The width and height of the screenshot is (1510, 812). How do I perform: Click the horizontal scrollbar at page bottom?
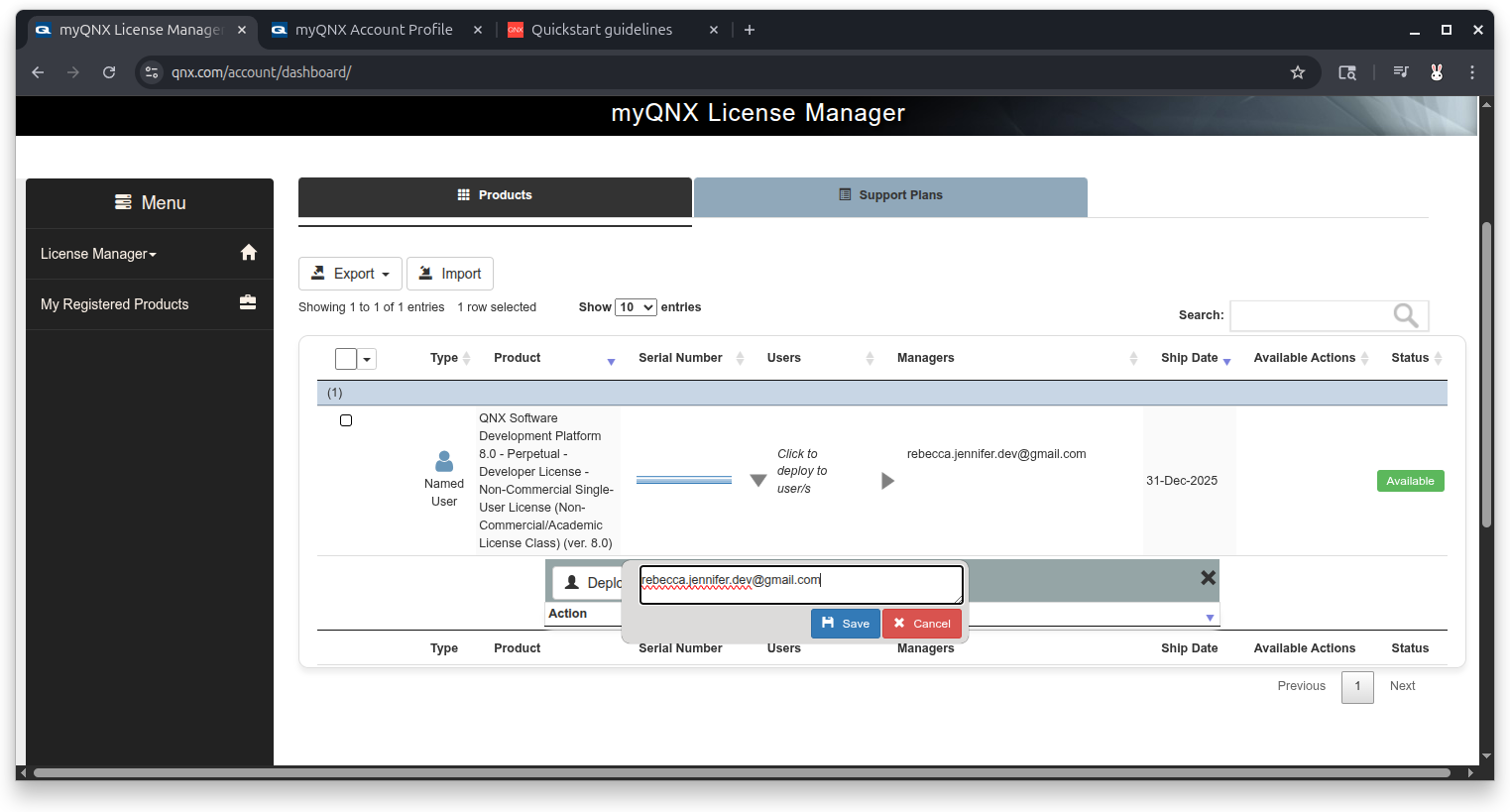tap(742, 772)
